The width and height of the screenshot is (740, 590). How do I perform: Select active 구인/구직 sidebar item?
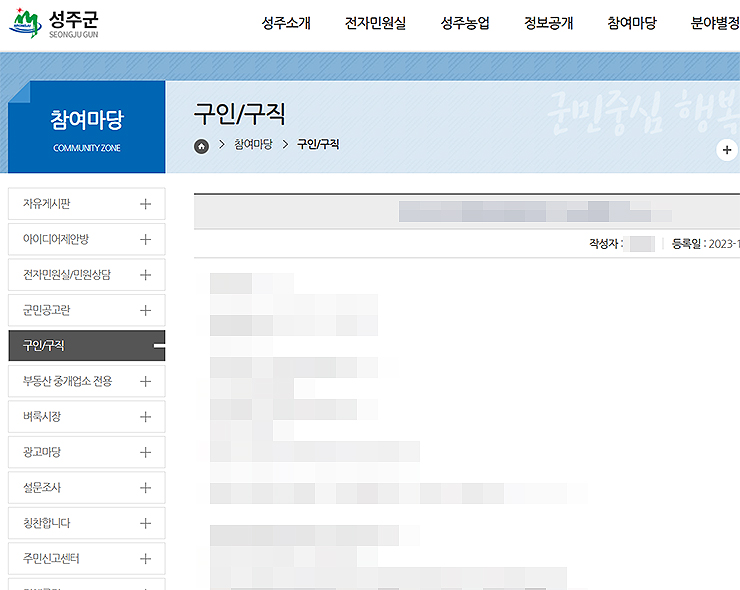click(87, 346)
